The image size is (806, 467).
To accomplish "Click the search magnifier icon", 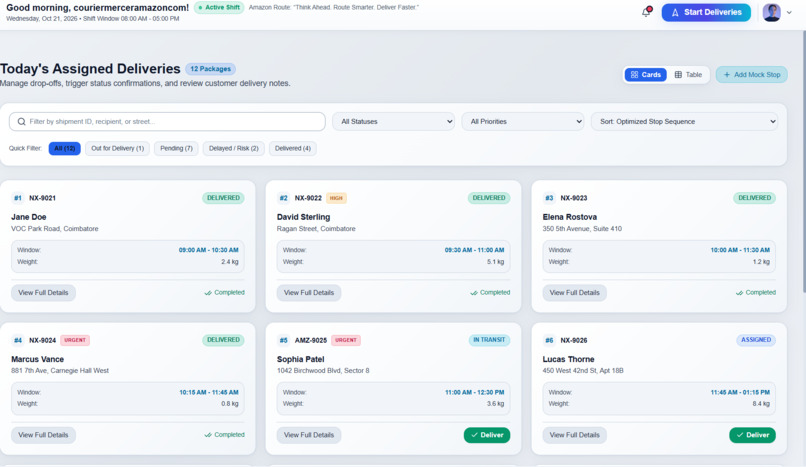I will tap(22, 122).
